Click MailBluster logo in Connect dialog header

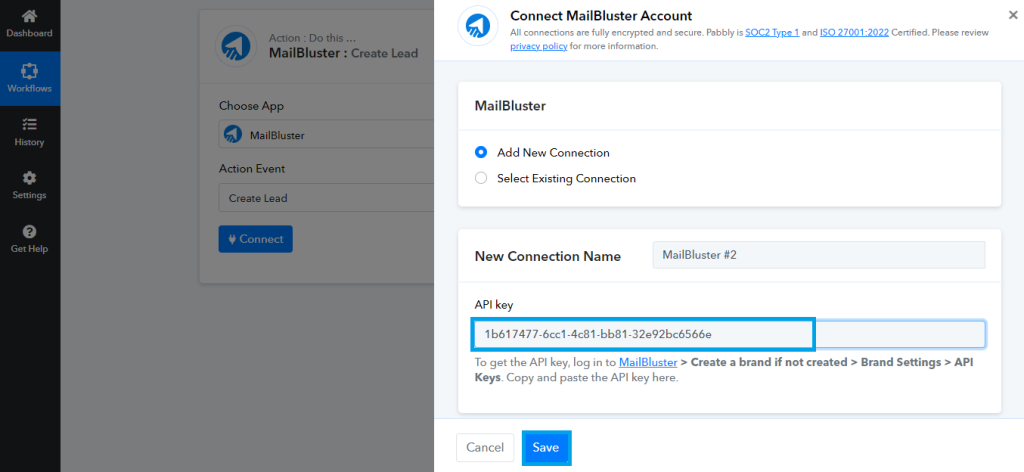click(478, 25)
